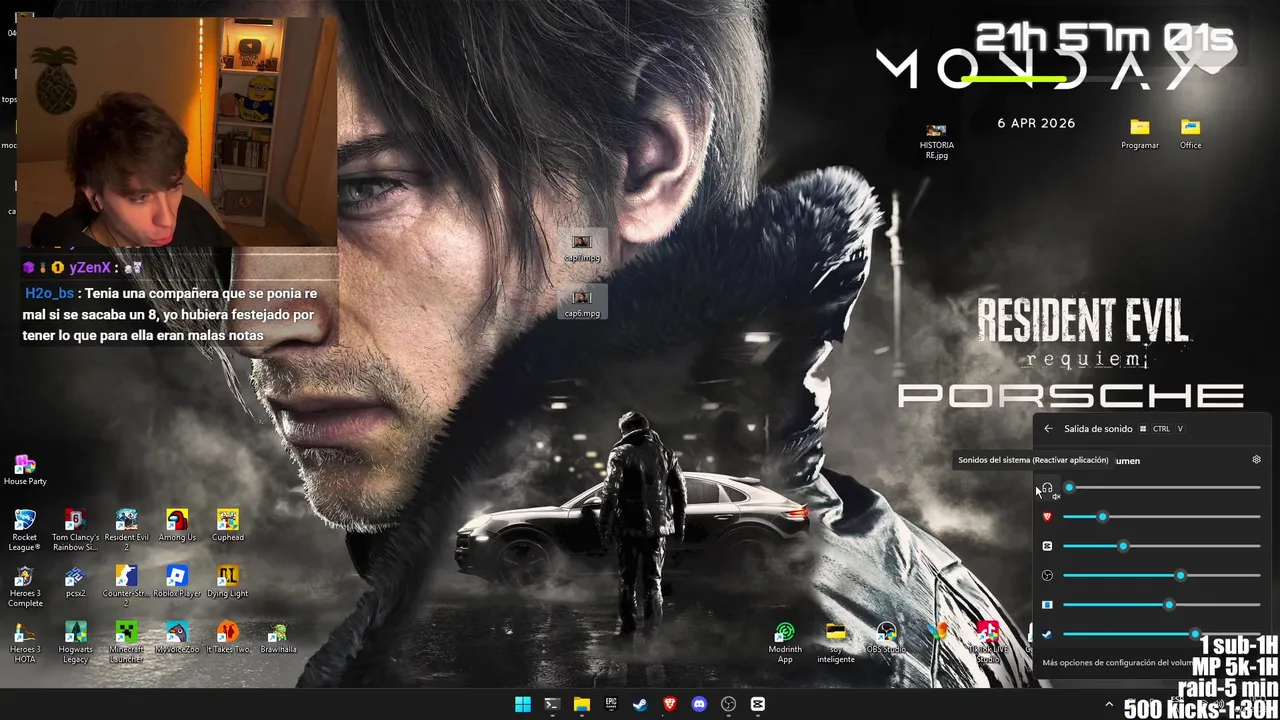This screenshot has width=1280, height=720.
Task: Open Epic Games Launcher from taskbar
Action: click(x=611, y=704)
